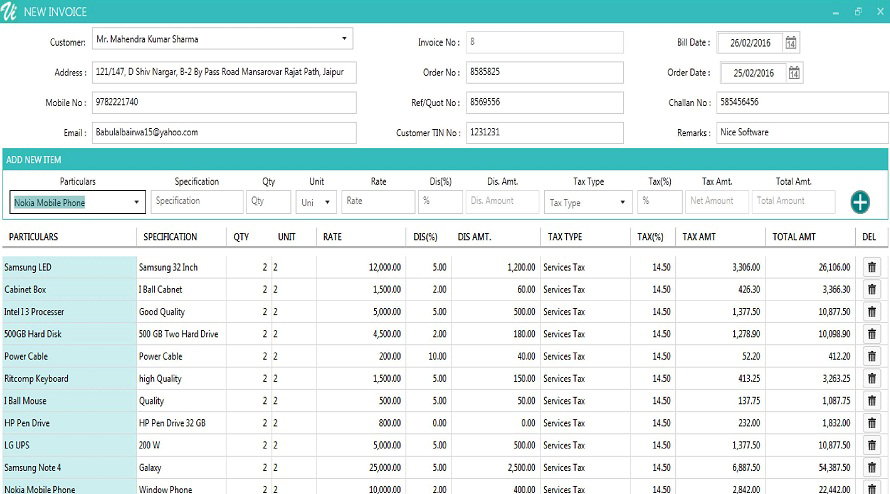The height and width of the screenshot is (494, 890).
Task: Remove the Samsung Note 4 row
Action: click(871, 468)
